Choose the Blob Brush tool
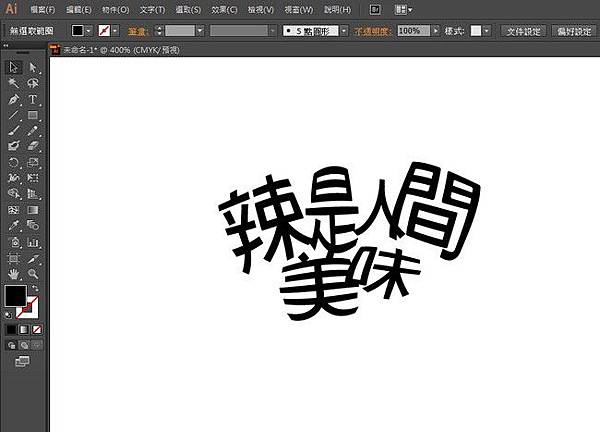This screenshot has height=432, width=600. [13, 146]
